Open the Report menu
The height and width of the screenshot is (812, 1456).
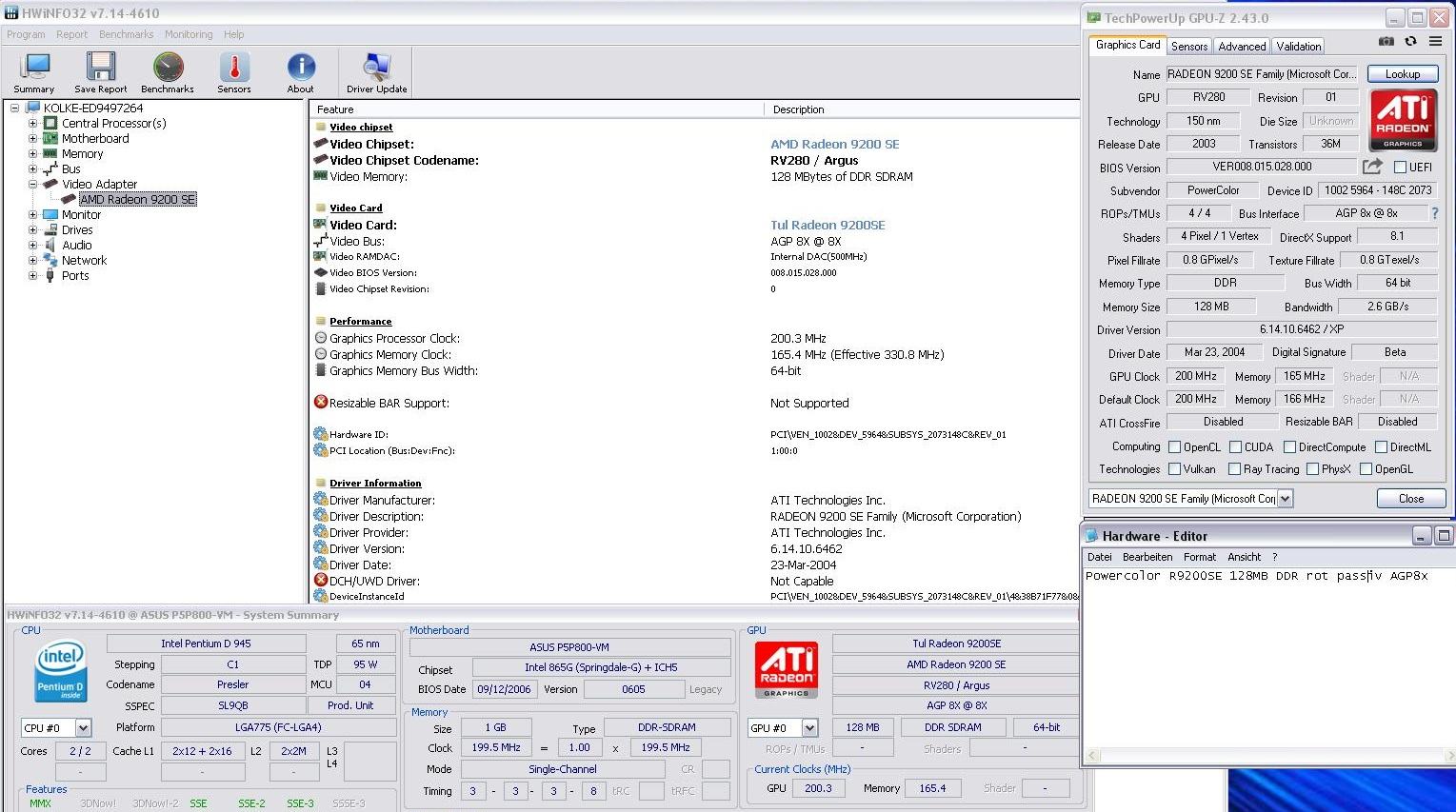click(x=71, y=34)
